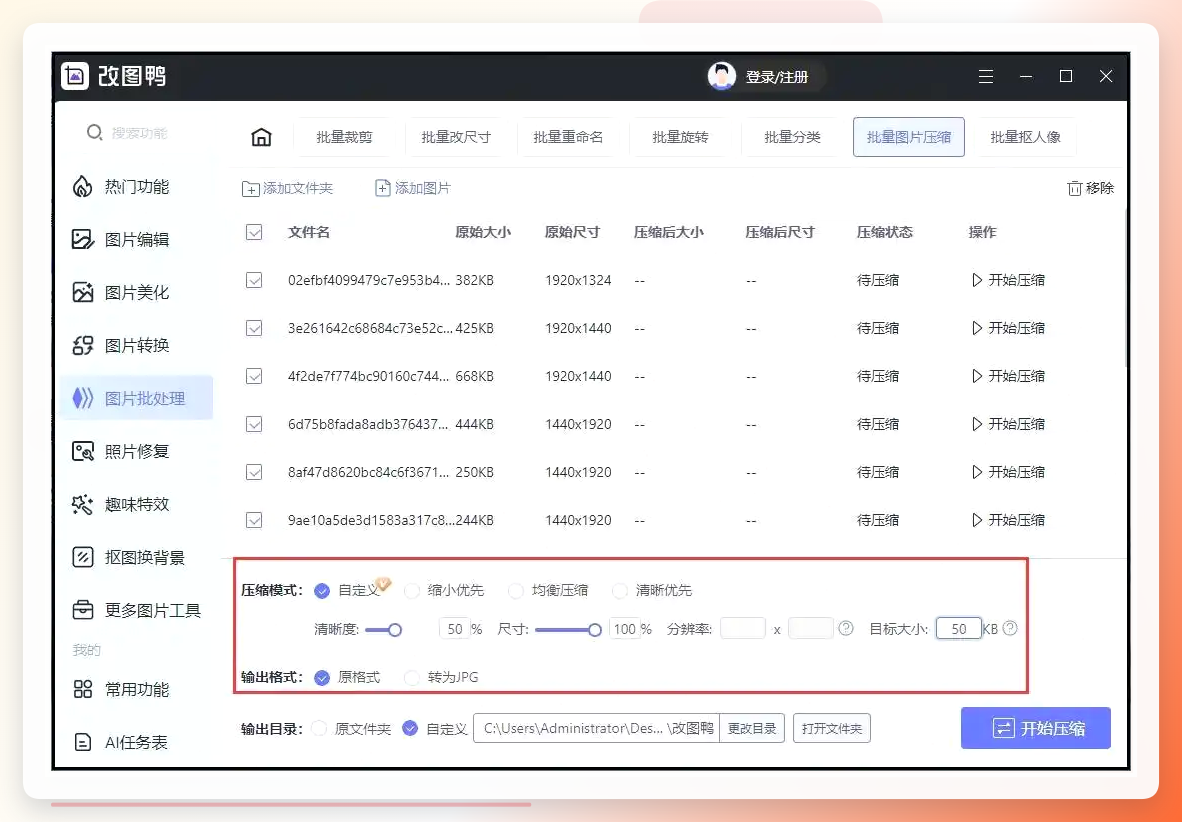Switch to 批量分类 tab
The width and height of the screenshot is (1182, 822).
coord(792,137)
